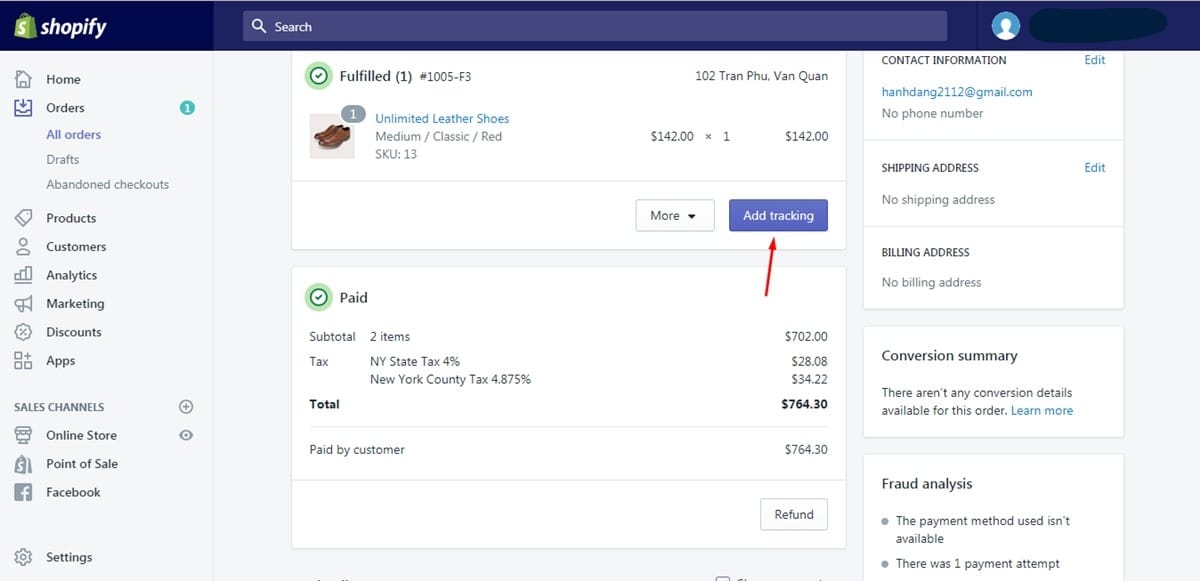Select the Discounts tag icon
Viewport: 1200px width, 581px height.
click(x=25, y=332)
